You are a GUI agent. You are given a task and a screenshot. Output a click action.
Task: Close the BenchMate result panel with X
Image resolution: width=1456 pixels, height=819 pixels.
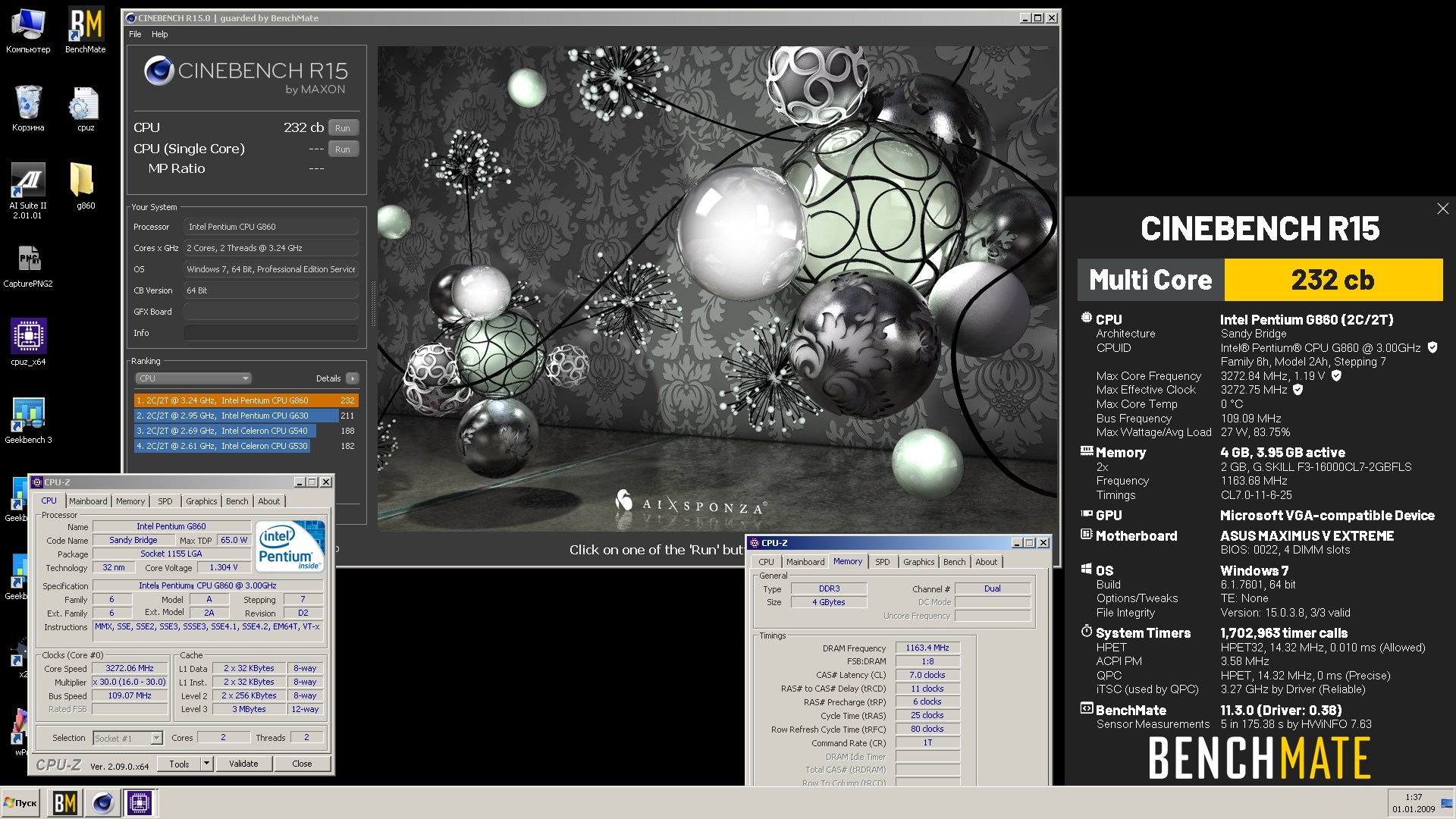pos(1442,209)
